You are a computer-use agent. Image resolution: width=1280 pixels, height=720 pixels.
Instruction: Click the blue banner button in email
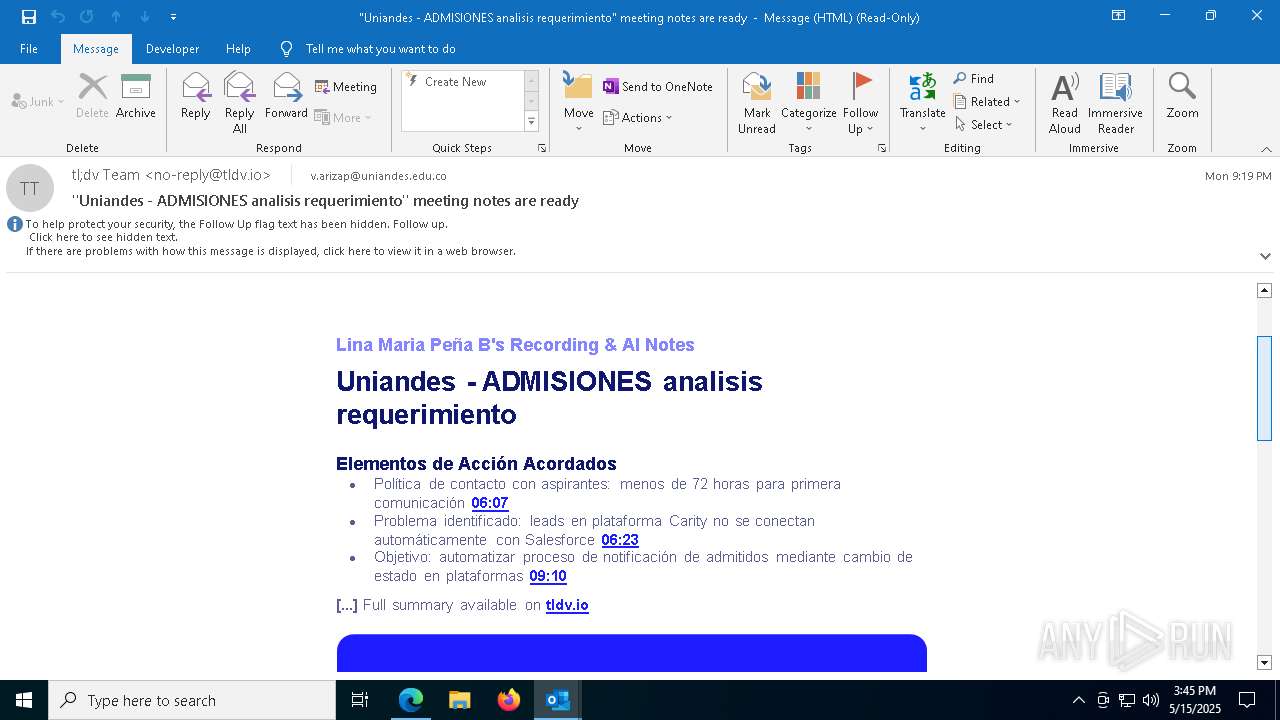point(632,653)
